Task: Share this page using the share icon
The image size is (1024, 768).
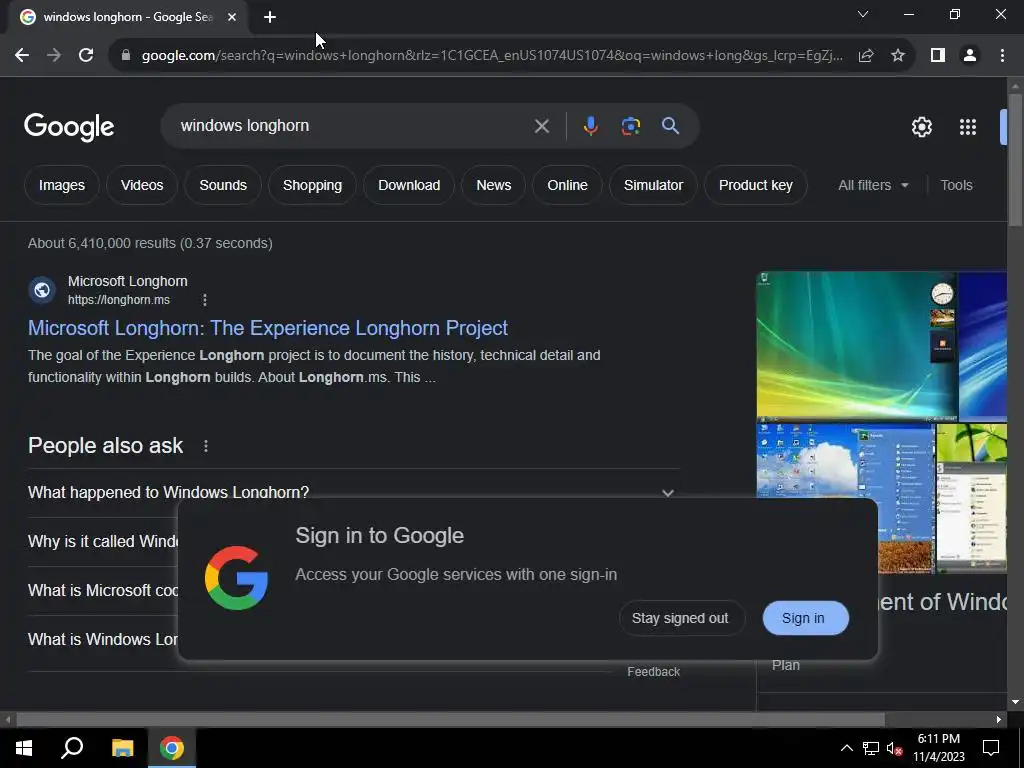Action: pos(866,56)
